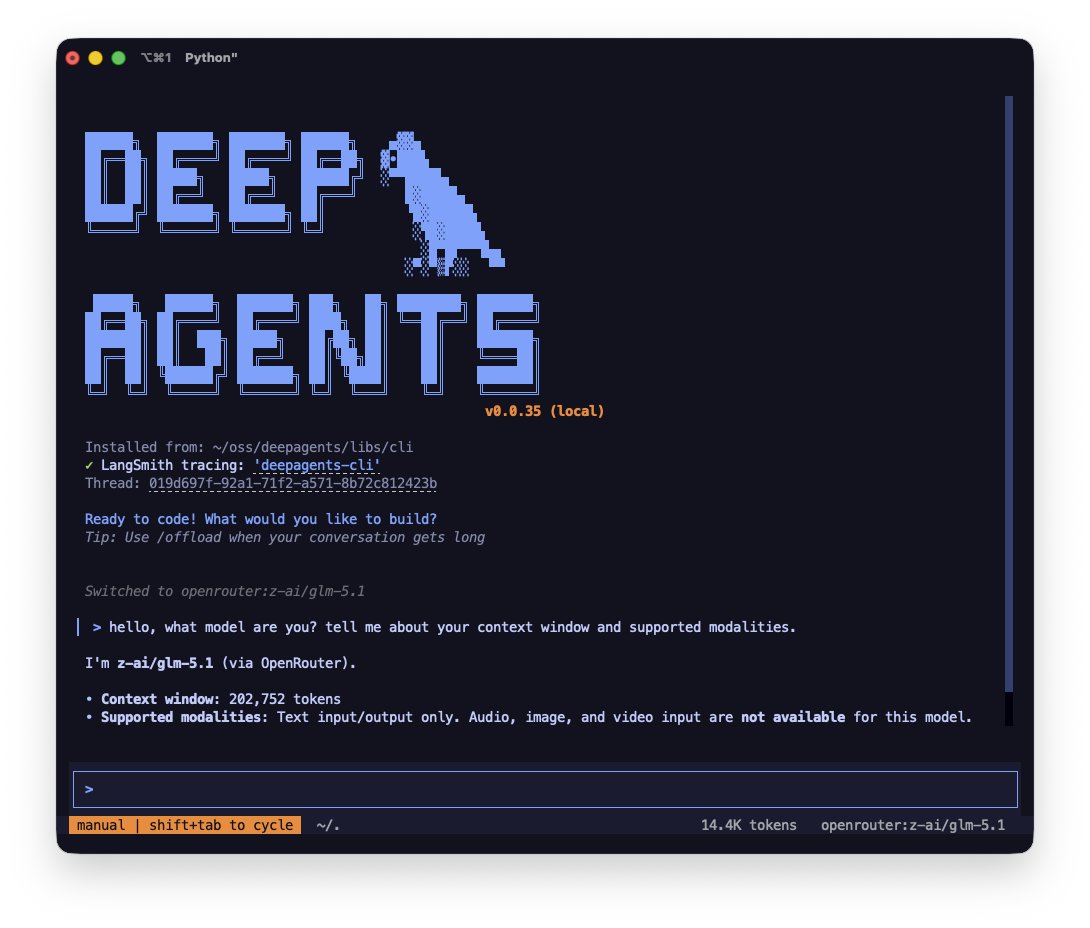
Task: Click the /offload tip line
Action: (x=285, y=537)
